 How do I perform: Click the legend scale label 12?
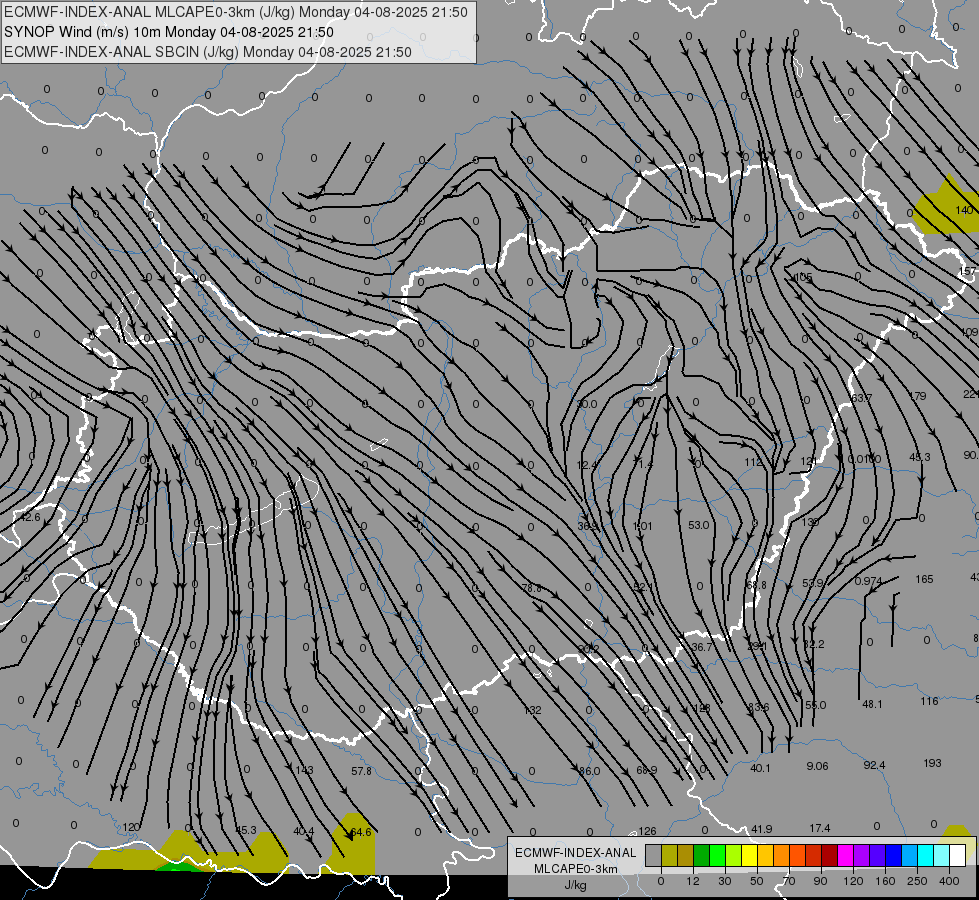click(693, 881)
